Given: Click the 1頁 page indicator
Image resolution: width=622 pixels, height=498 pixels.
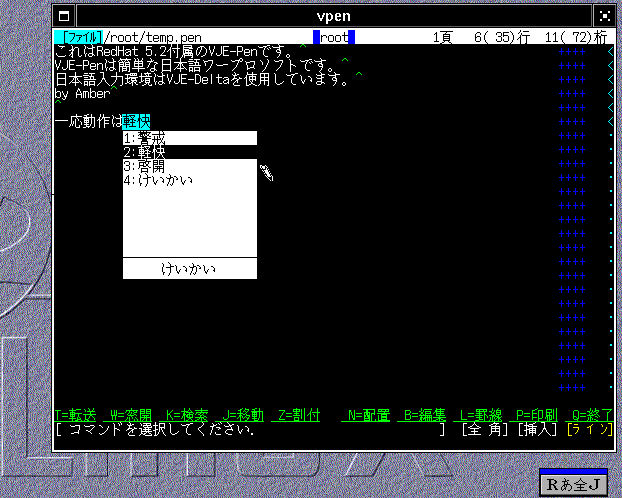Looking at the screenshot, I should 443,37.
